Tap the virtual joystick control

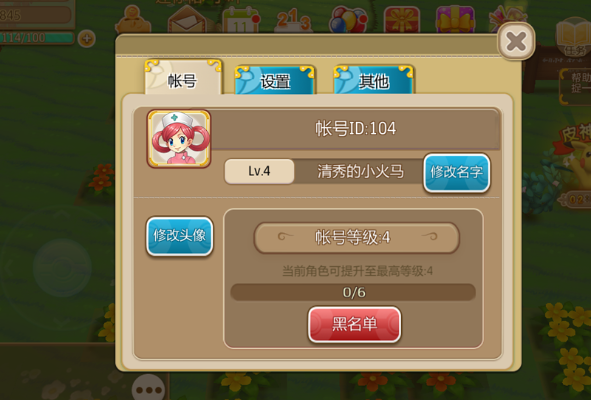tap(62, 268)
